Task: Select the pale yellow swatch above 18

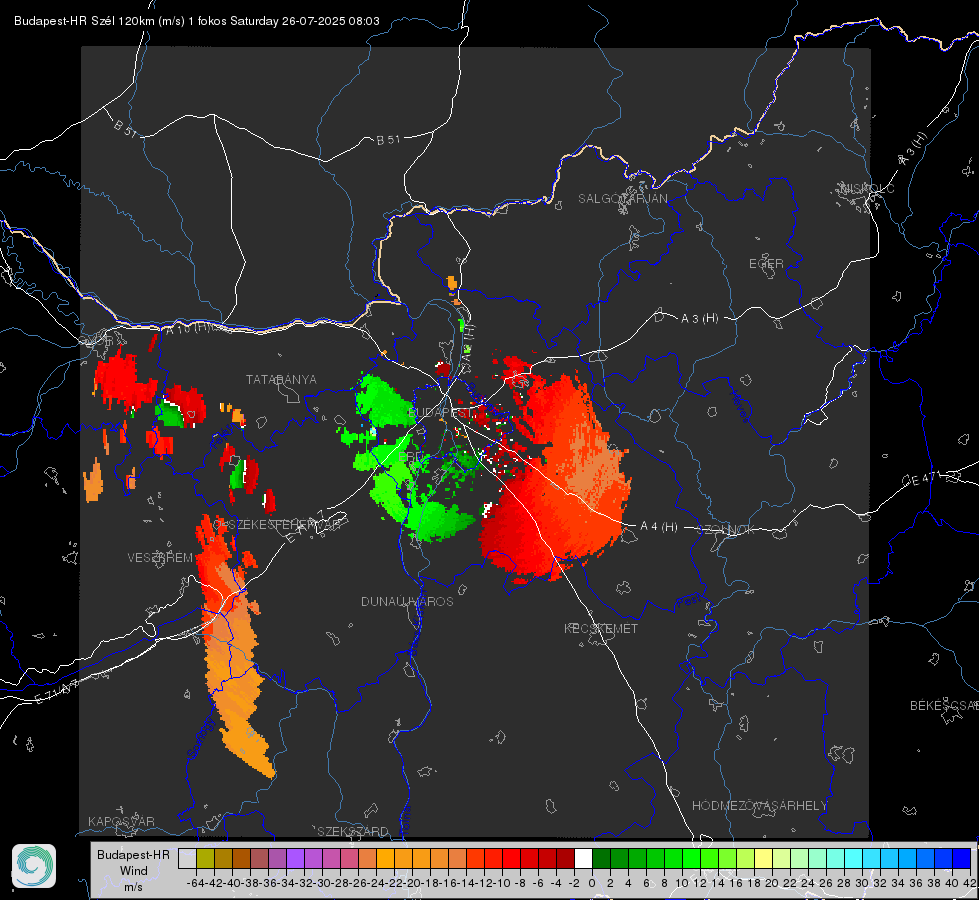Action: coord(764,858)
